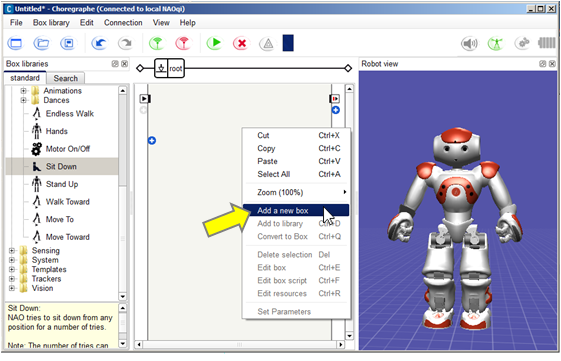Screen dimensions: 561x361
Task: Expand the System folder
Action: [x=11, y=260]
